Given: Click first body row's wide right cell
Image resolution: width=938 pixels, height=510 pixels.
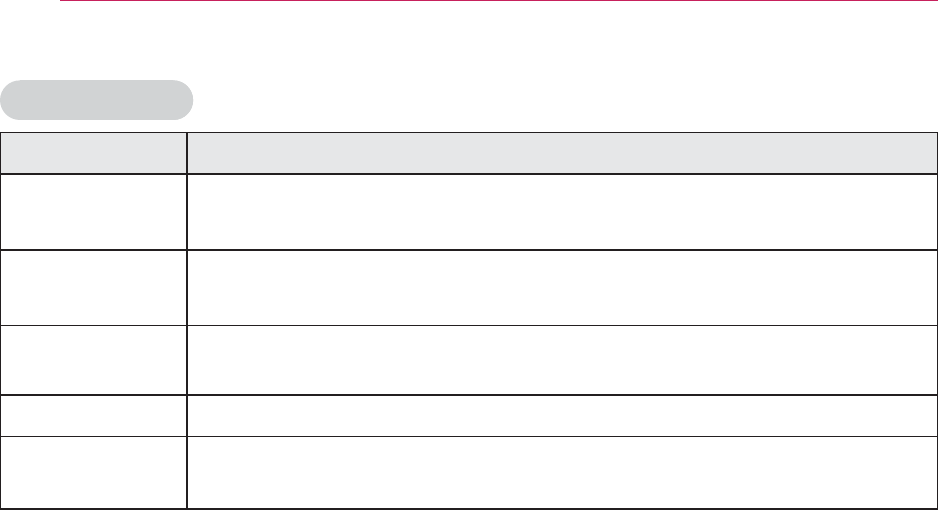Looking at the screenshot, I should point(562,212).
